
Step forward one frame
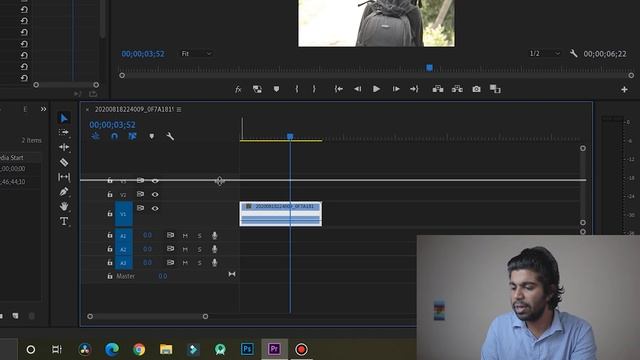pos(396,89)
